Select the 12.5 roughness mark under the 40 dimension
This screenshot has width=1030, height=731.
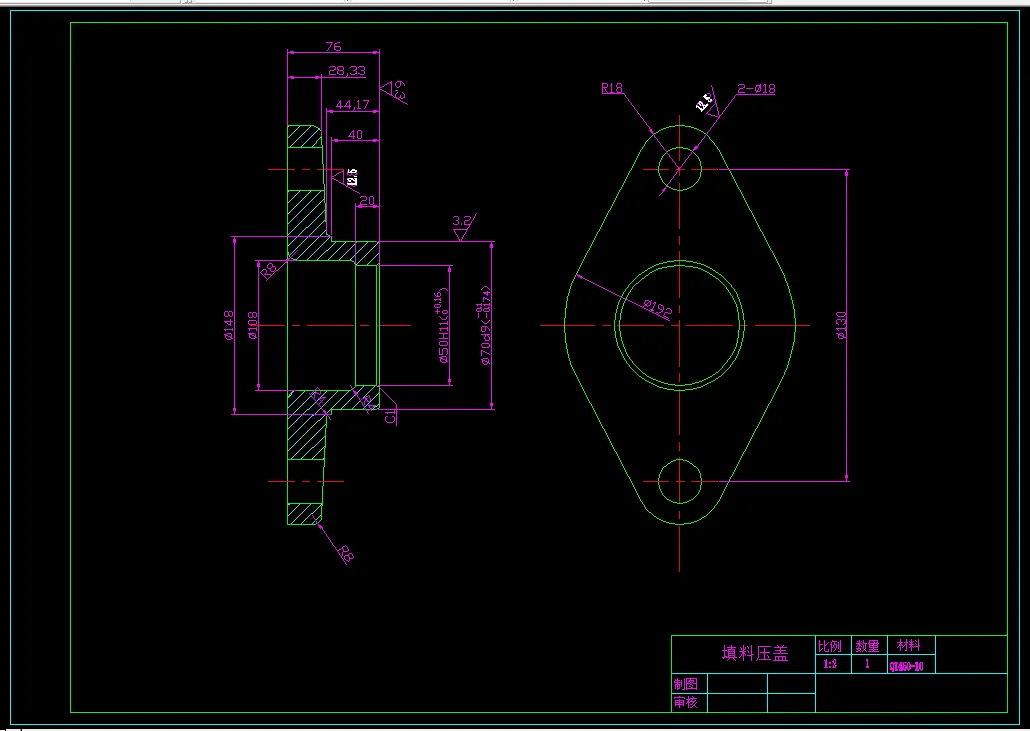coord(348,177)
